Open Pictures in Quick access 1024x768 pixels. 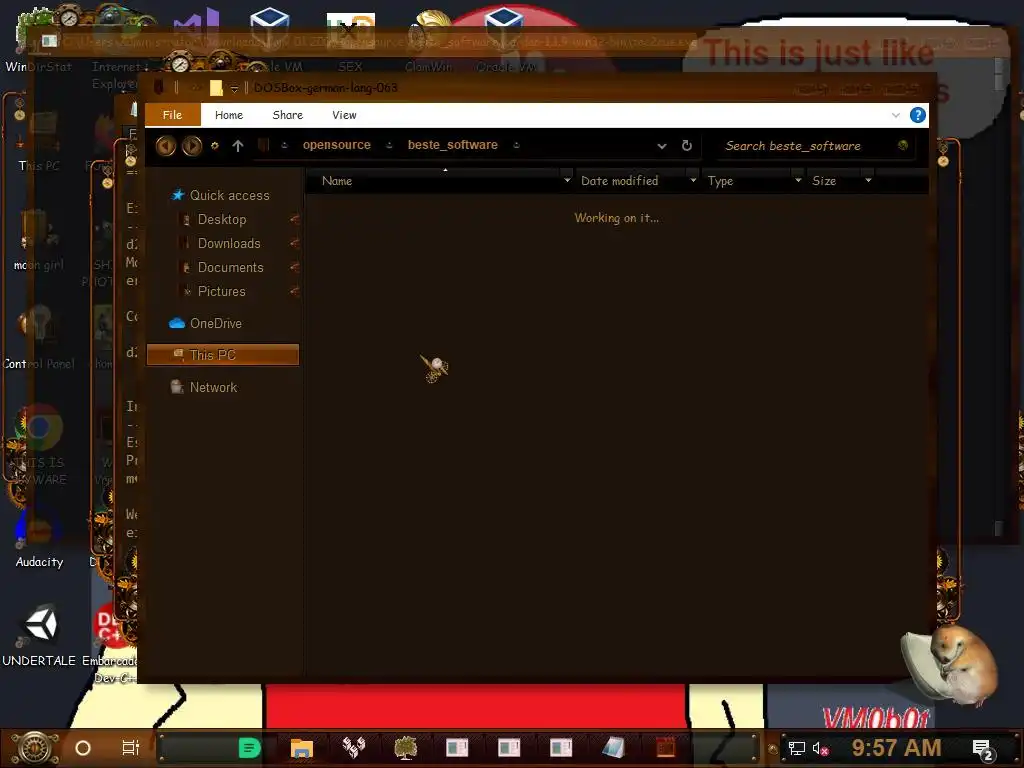pos(221,292)
